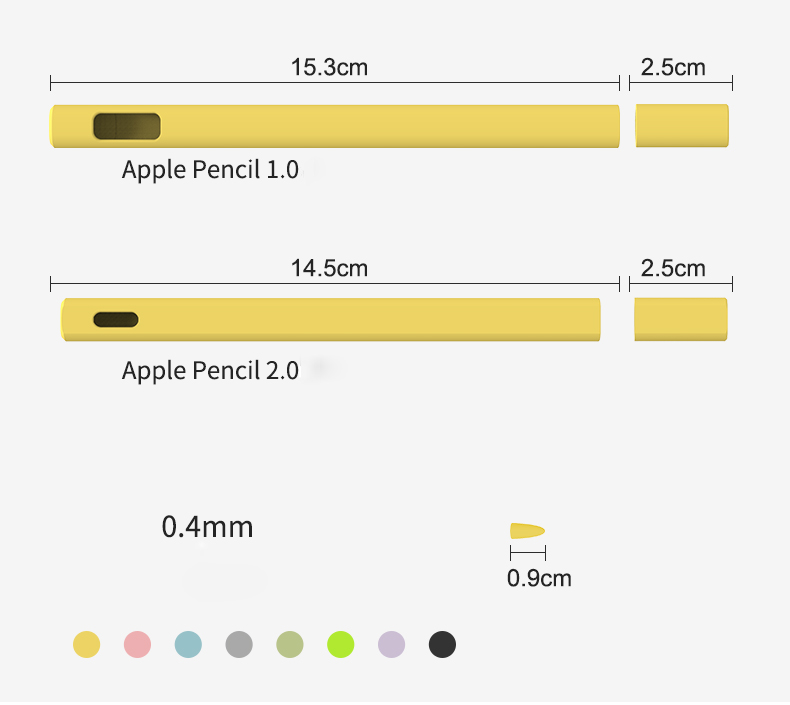Select the lavender purple color swatch
Screen dimensions: 790x705
[391, 644]
